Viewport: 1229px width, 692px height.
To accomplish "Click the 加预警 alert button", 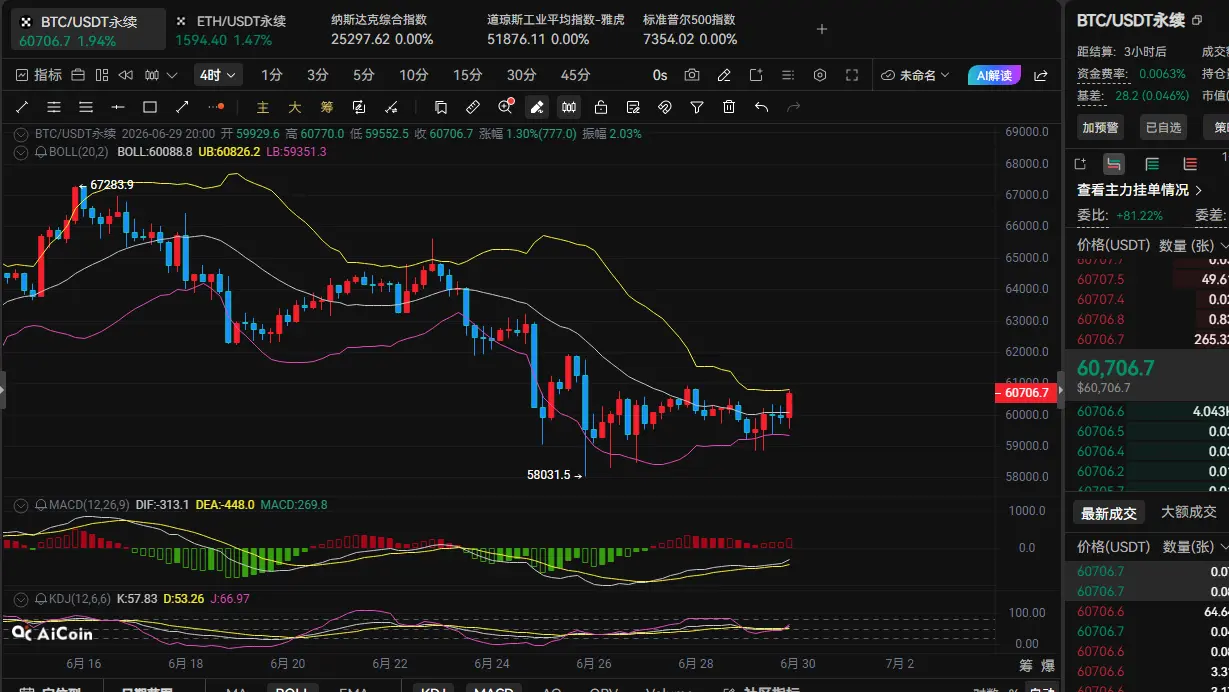I will point(1101,127).
